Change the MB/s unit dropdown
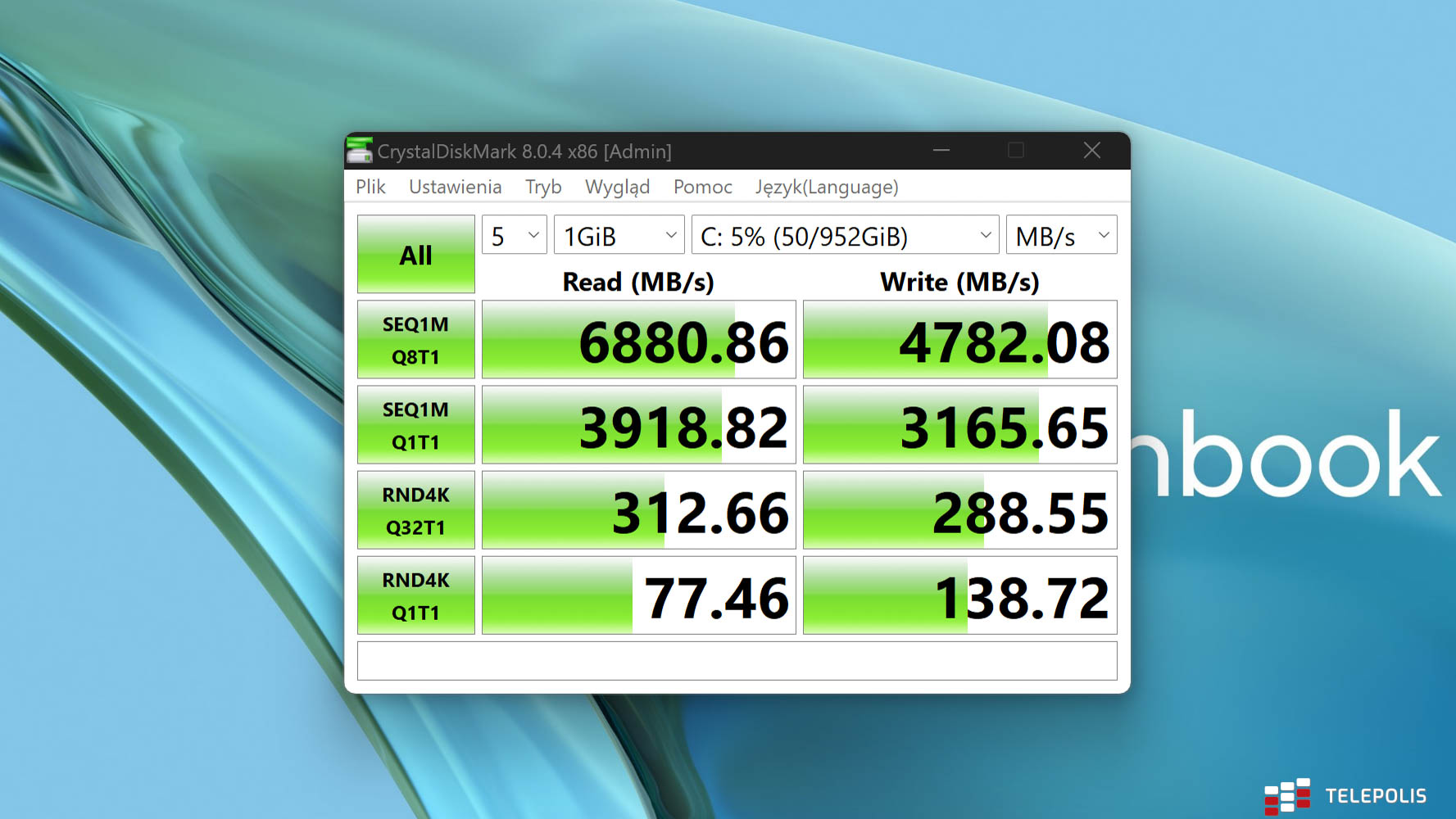 (1061, 236)
